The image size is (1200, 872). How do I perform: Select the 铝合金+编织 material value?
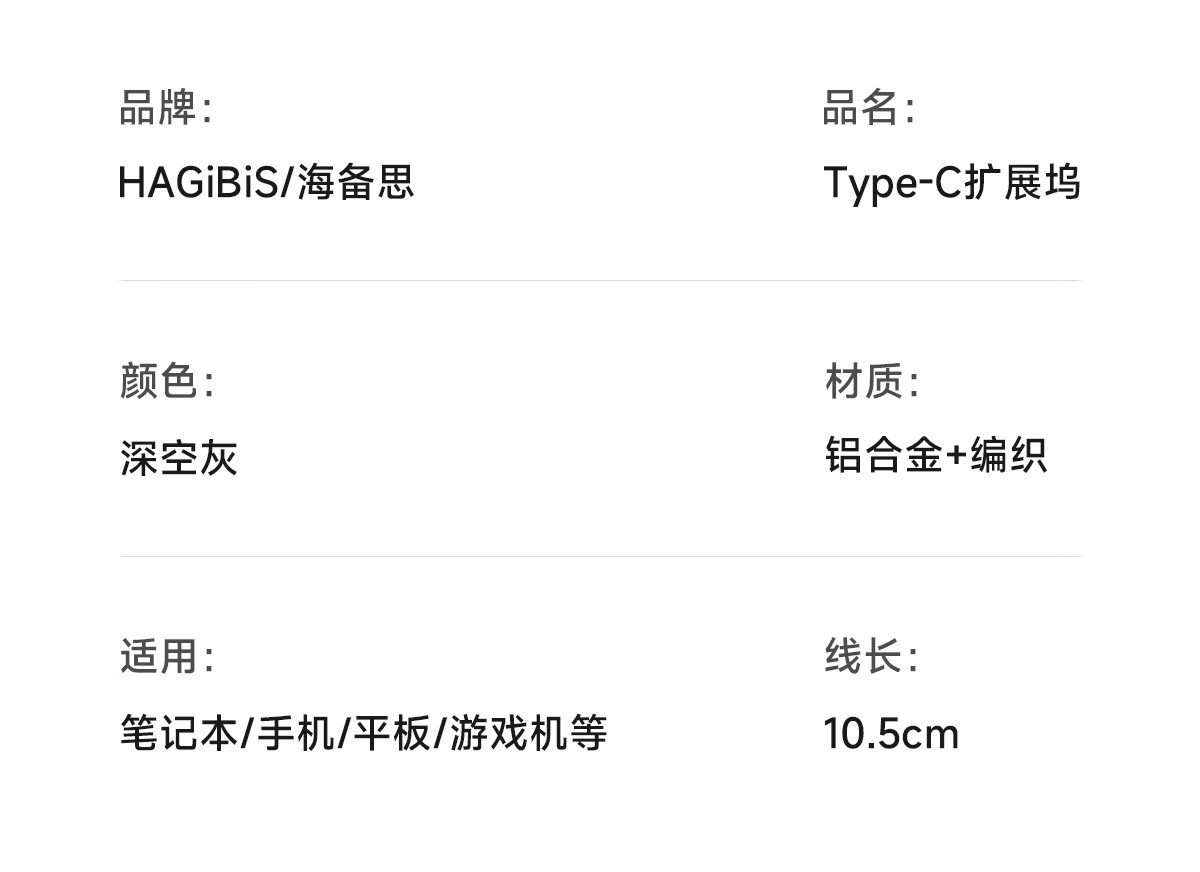click(936, 455)
